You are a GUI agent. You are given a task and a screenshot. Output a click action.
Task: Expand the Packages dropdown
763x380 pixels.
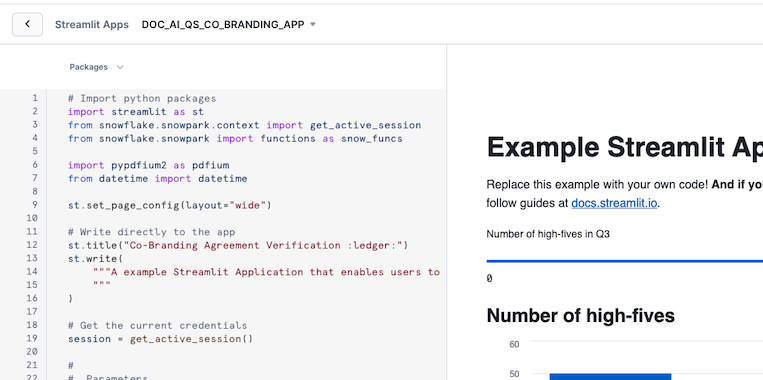[96, 67]
